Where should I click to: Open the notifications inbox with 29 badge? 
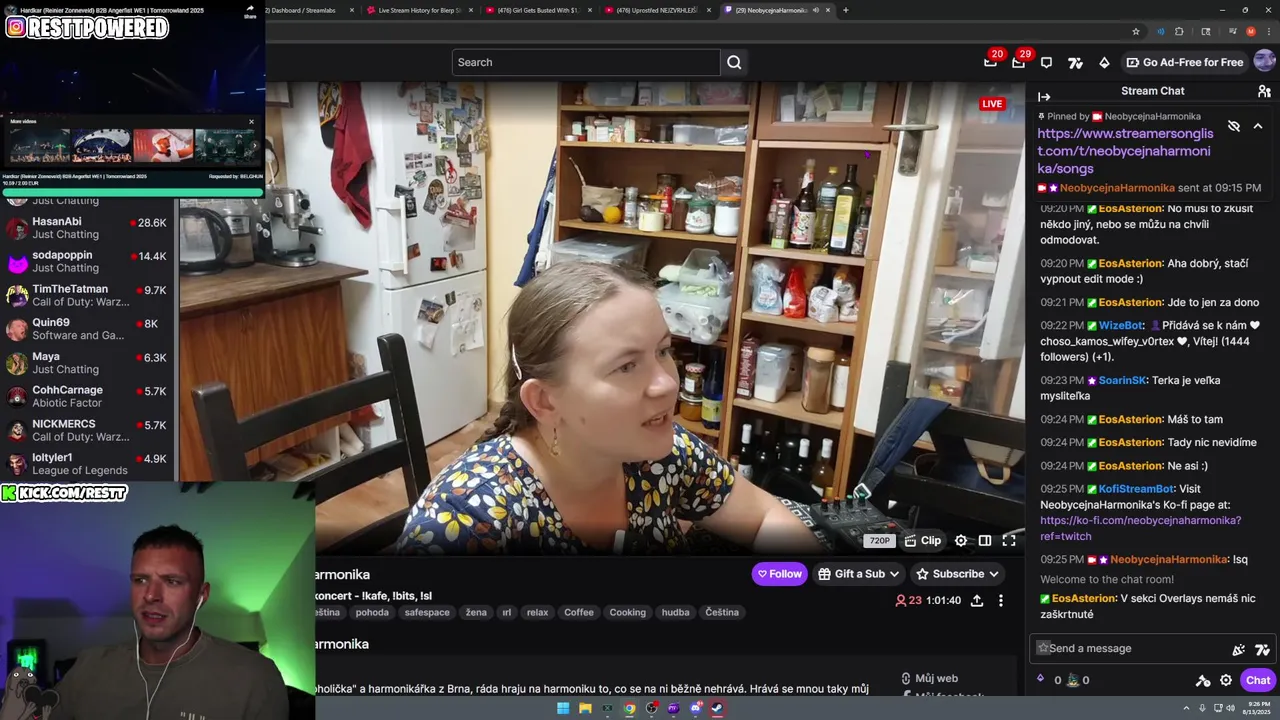pyautogui.click(x=1018, y=62)
